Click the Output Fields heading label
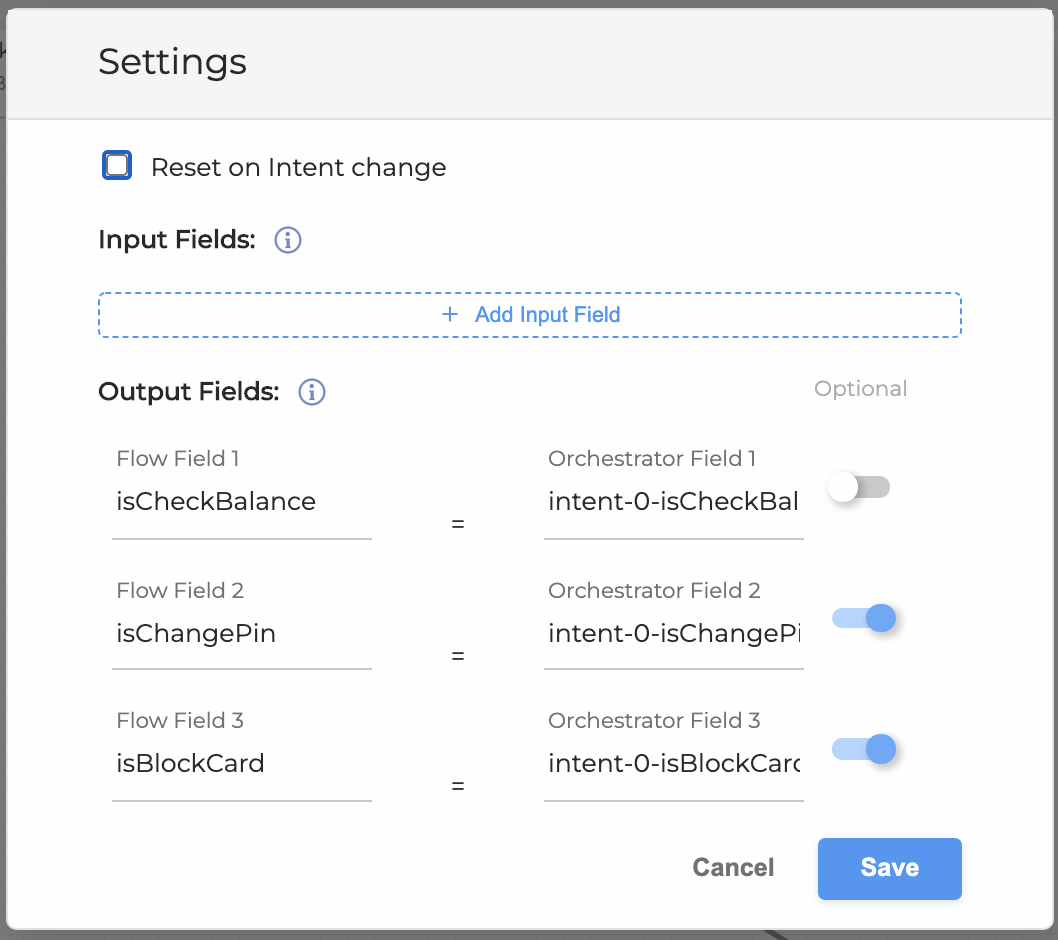 tap(188, 392)
